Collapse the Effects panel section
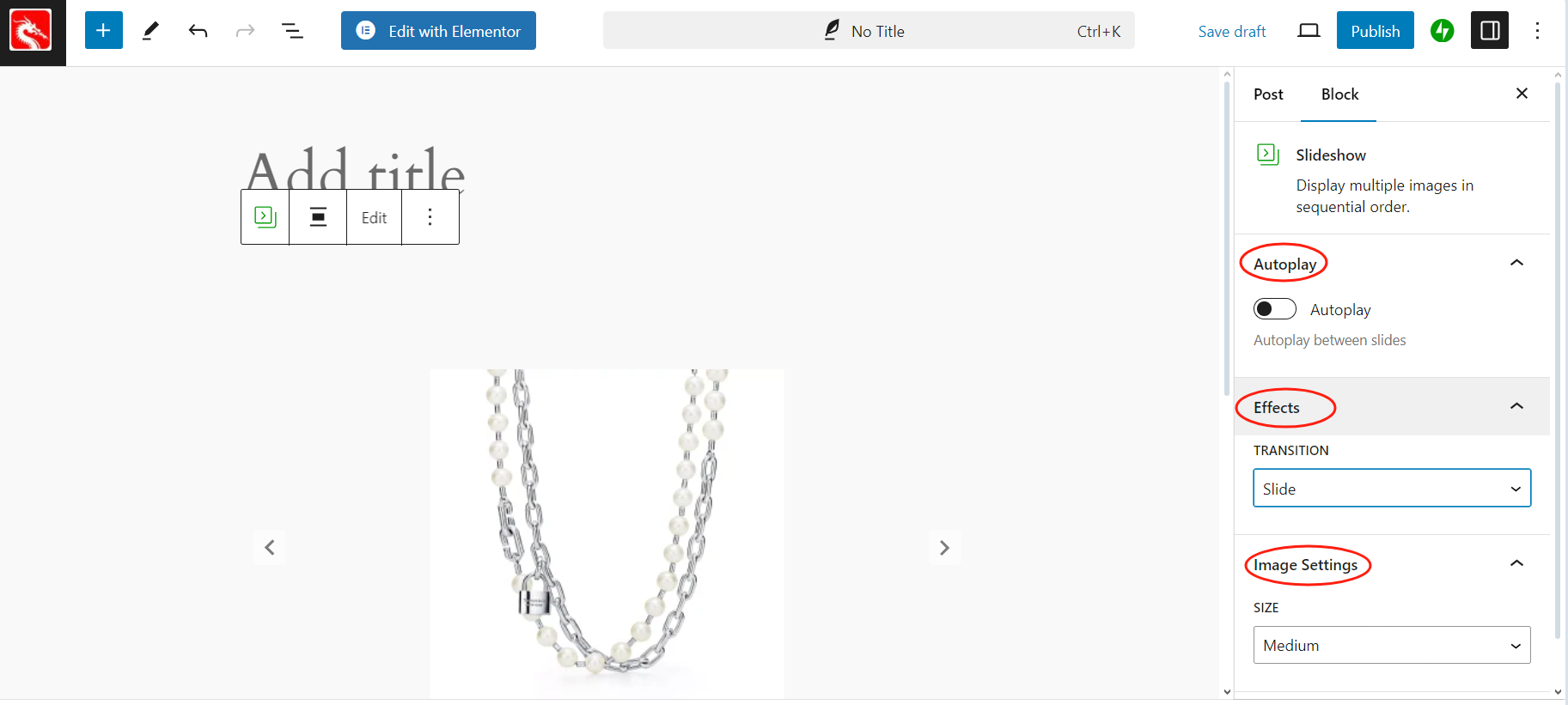This screenshot has height=705, width=1568. [1516, 406]
